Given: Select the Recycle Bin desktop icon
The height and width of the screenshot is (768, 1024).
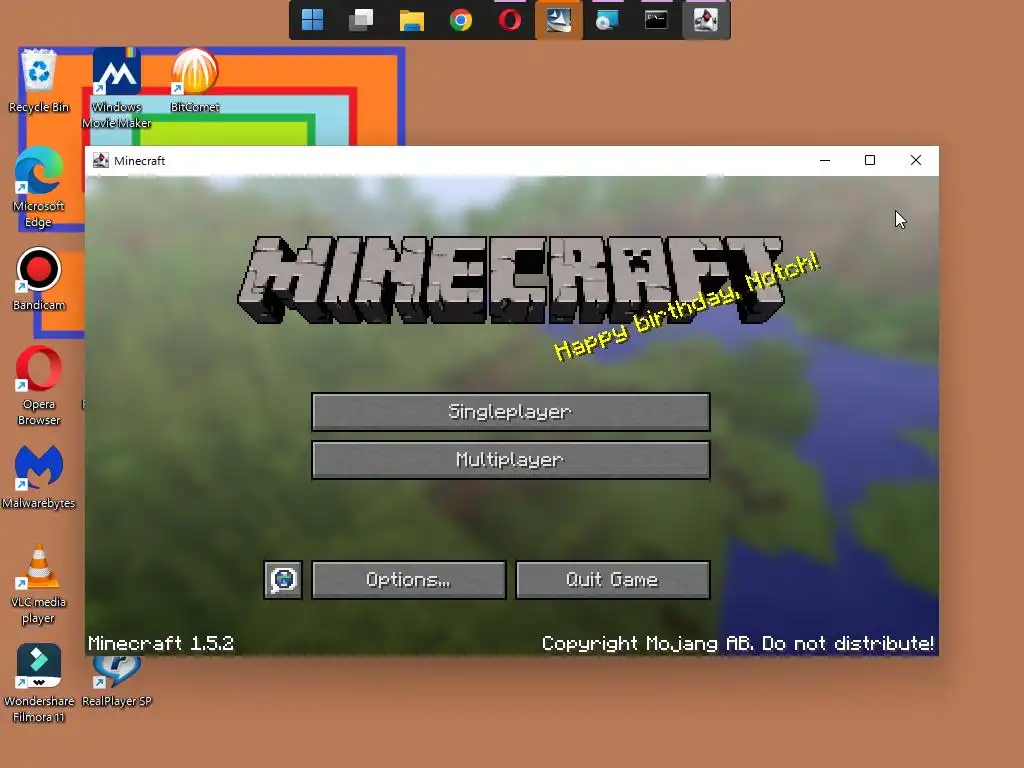Looking at the screenshot, I should 39,82.
